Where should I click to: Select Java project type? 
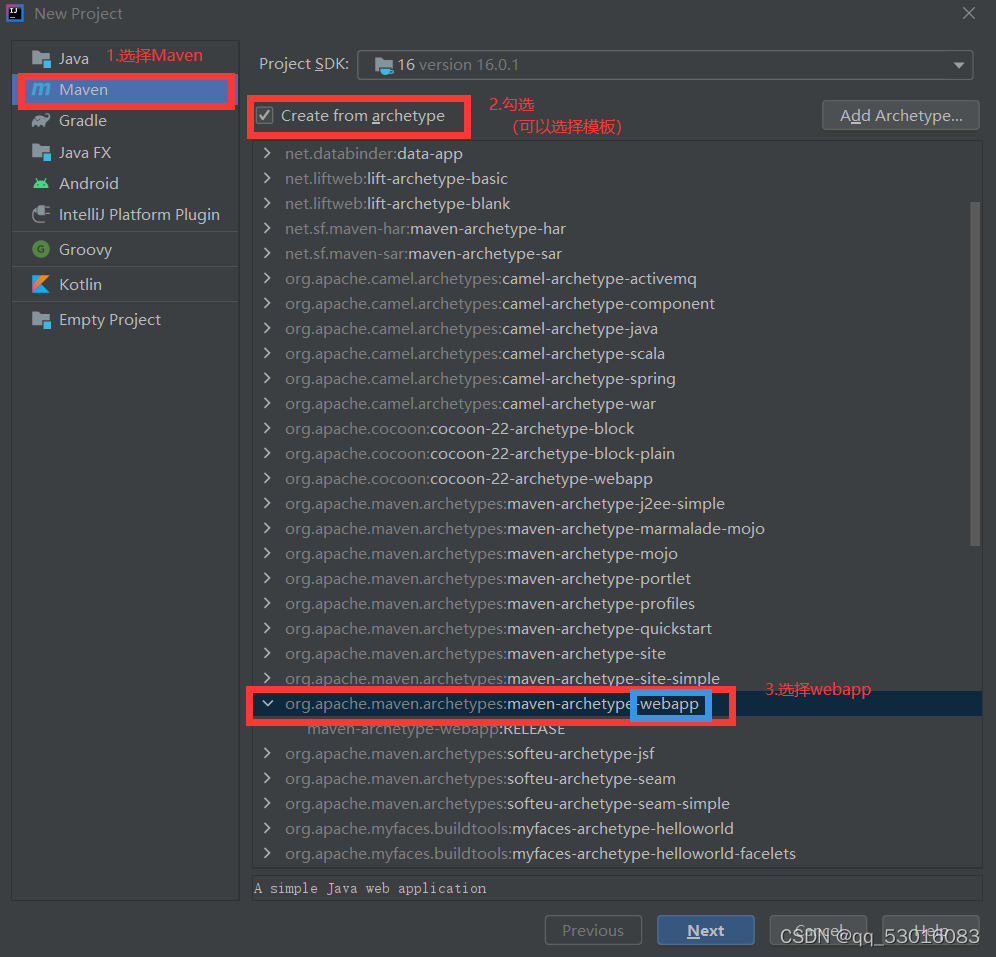coord(125,58)
